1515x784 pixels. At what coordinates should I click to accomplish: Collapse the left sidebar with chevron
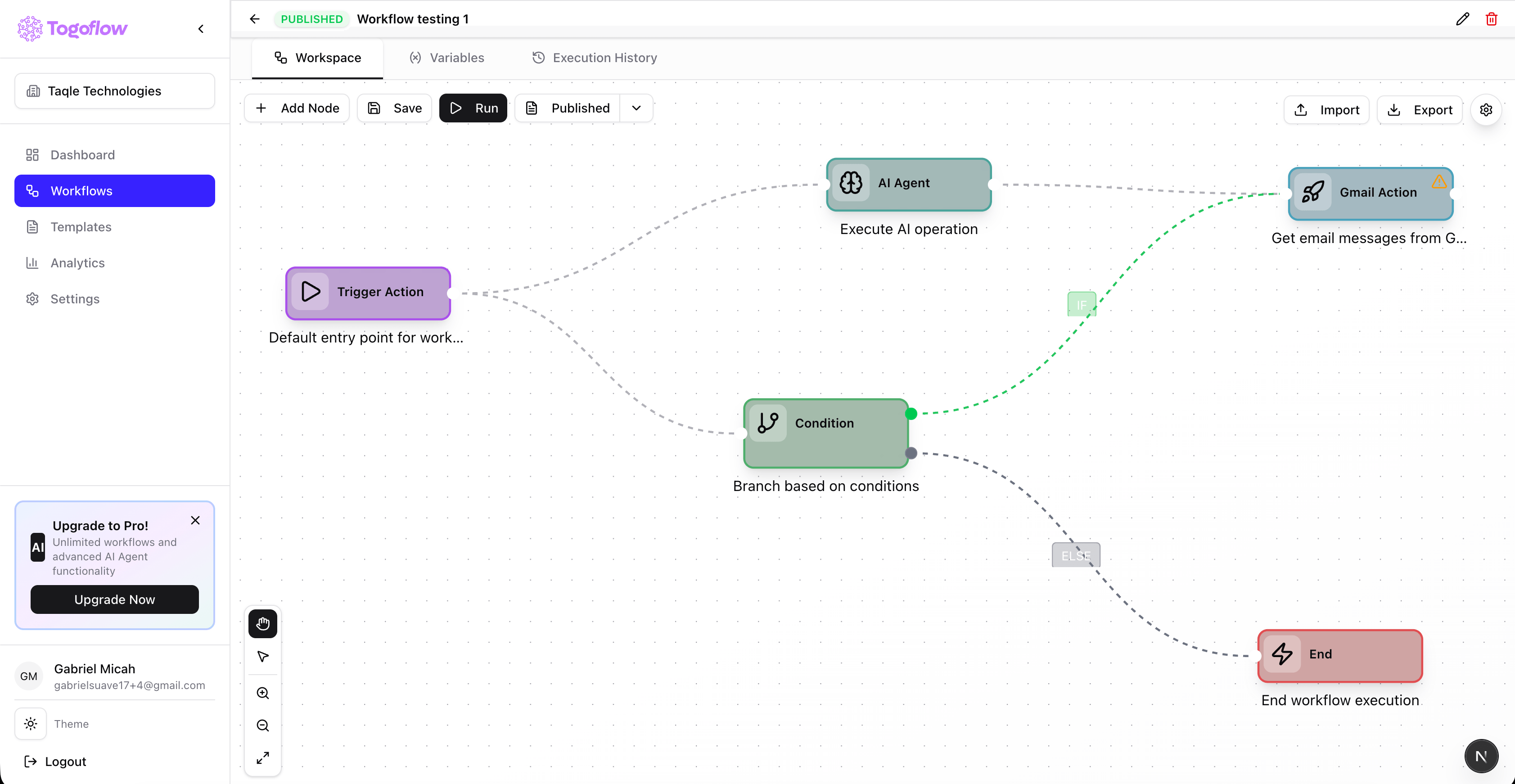(x=201, y=28)
